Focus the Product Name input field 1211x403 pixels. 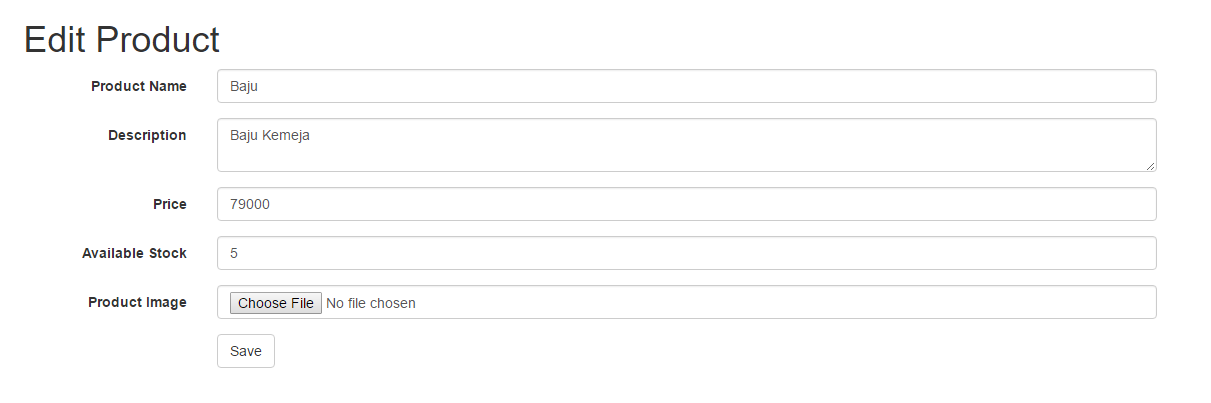click(x=686, y=86)
